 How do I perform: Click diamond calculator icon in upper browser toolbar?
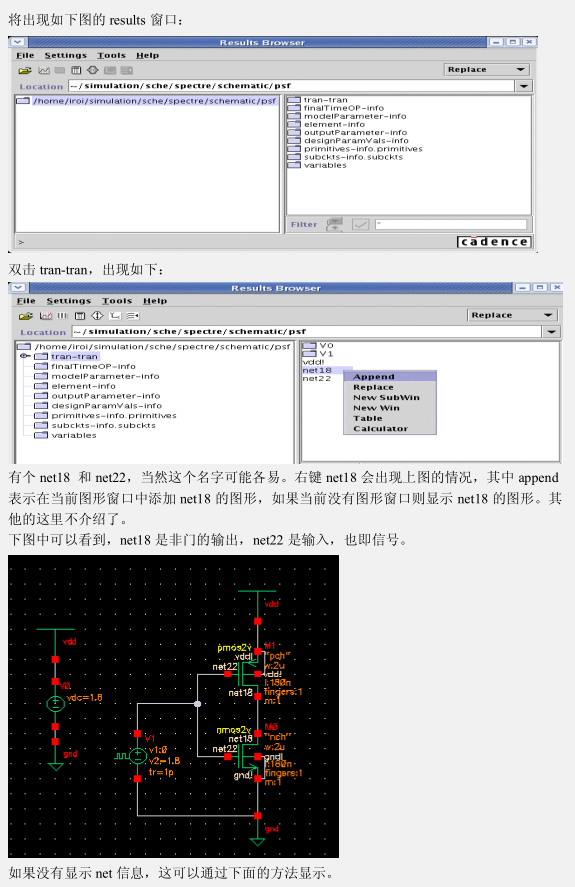tap(93, 70)
